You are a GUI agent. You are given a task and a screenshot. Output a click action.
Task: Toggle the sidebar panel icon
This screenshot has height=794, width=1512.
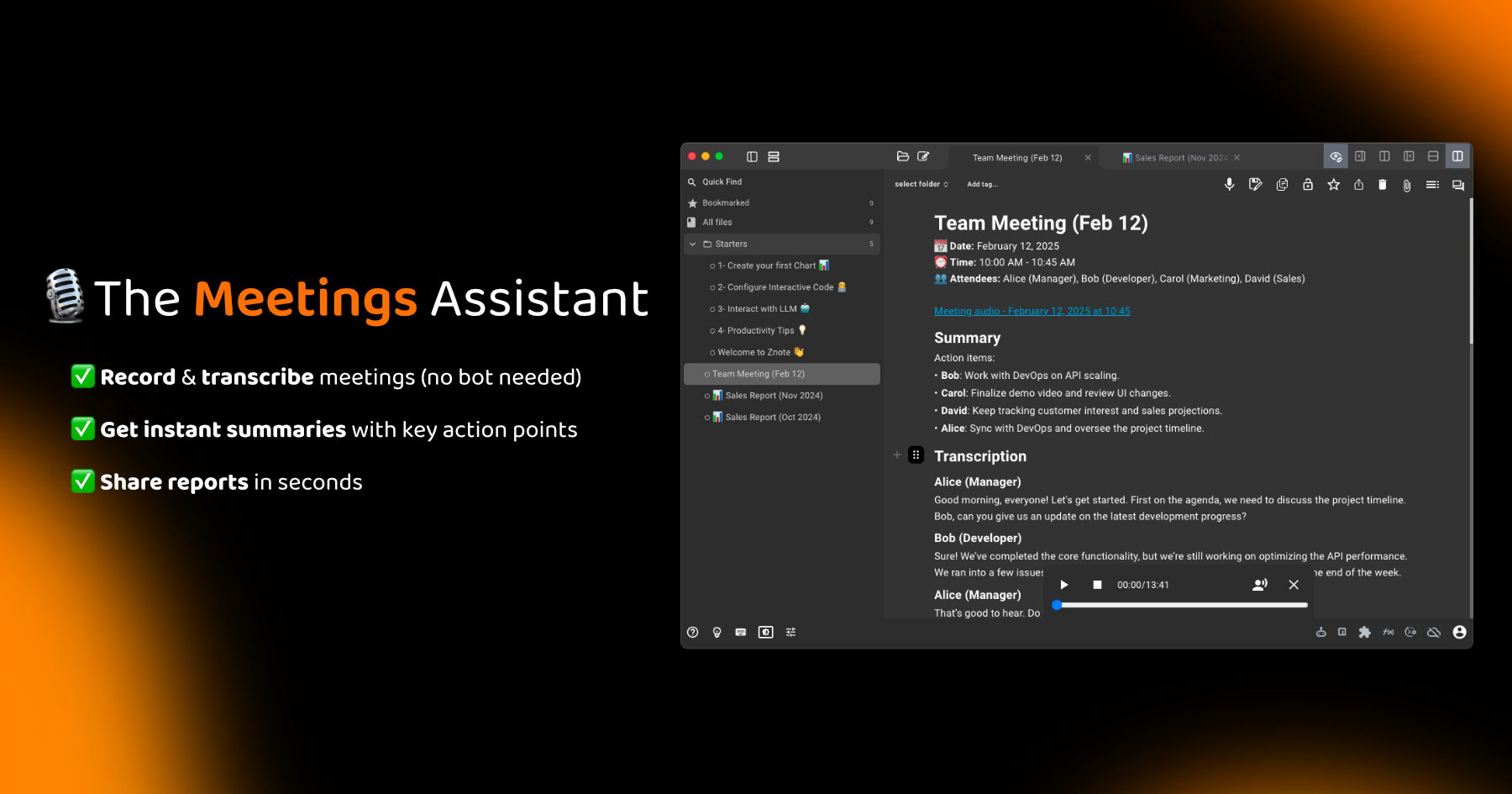click(752, 156)
